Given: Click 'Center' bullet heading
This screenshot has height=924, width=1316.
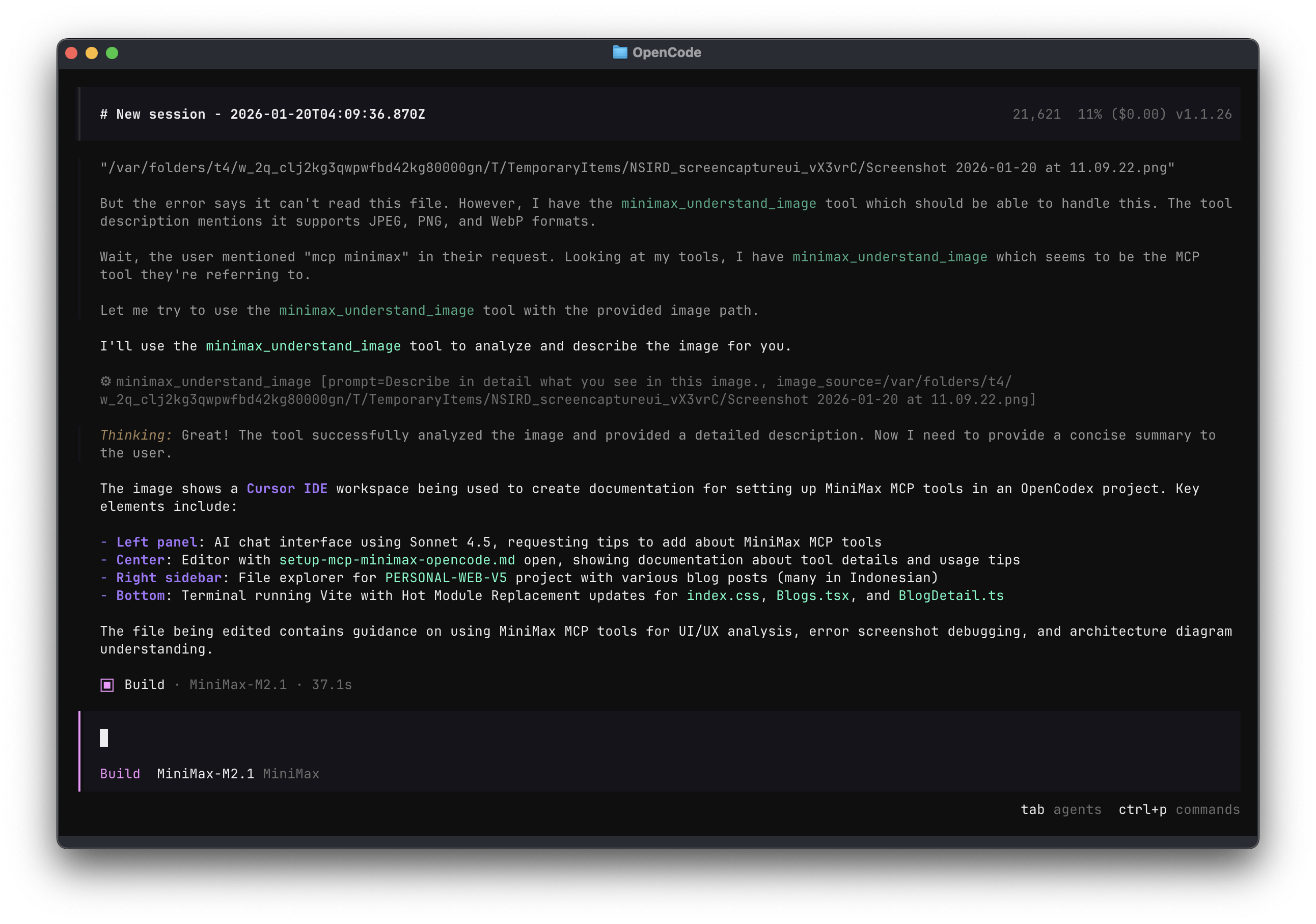Looking at the screenshot, I should pyautogui.click(x=141, y=559).
